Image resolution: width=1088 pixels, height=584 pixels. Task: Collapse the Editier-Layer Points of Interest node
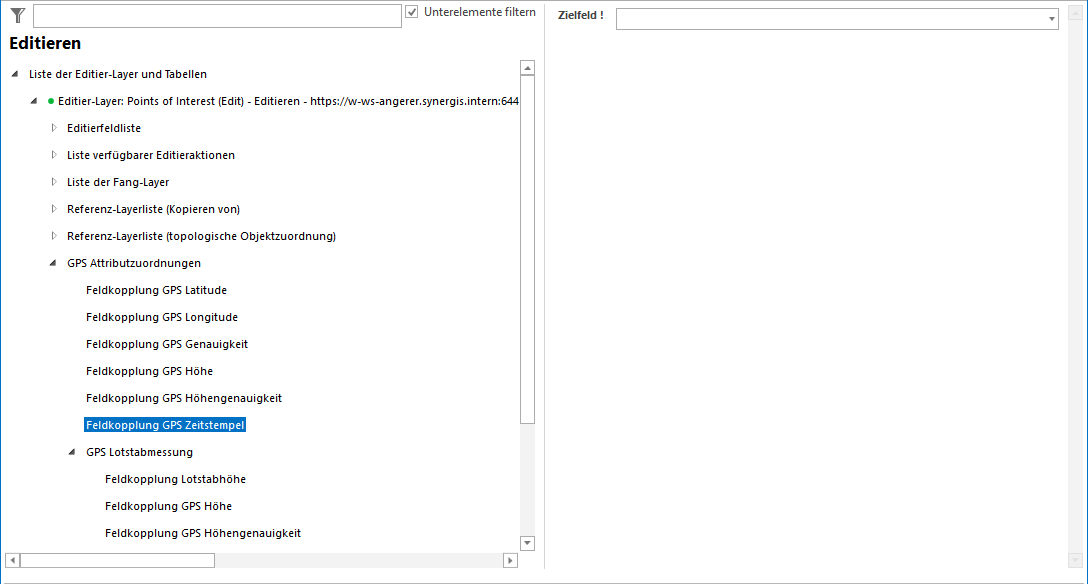tap(33, 101)
